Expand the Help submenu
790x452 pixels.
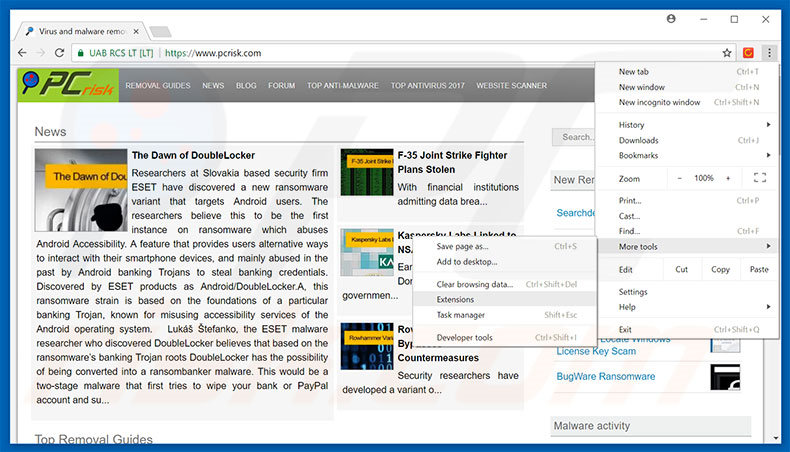688,307
